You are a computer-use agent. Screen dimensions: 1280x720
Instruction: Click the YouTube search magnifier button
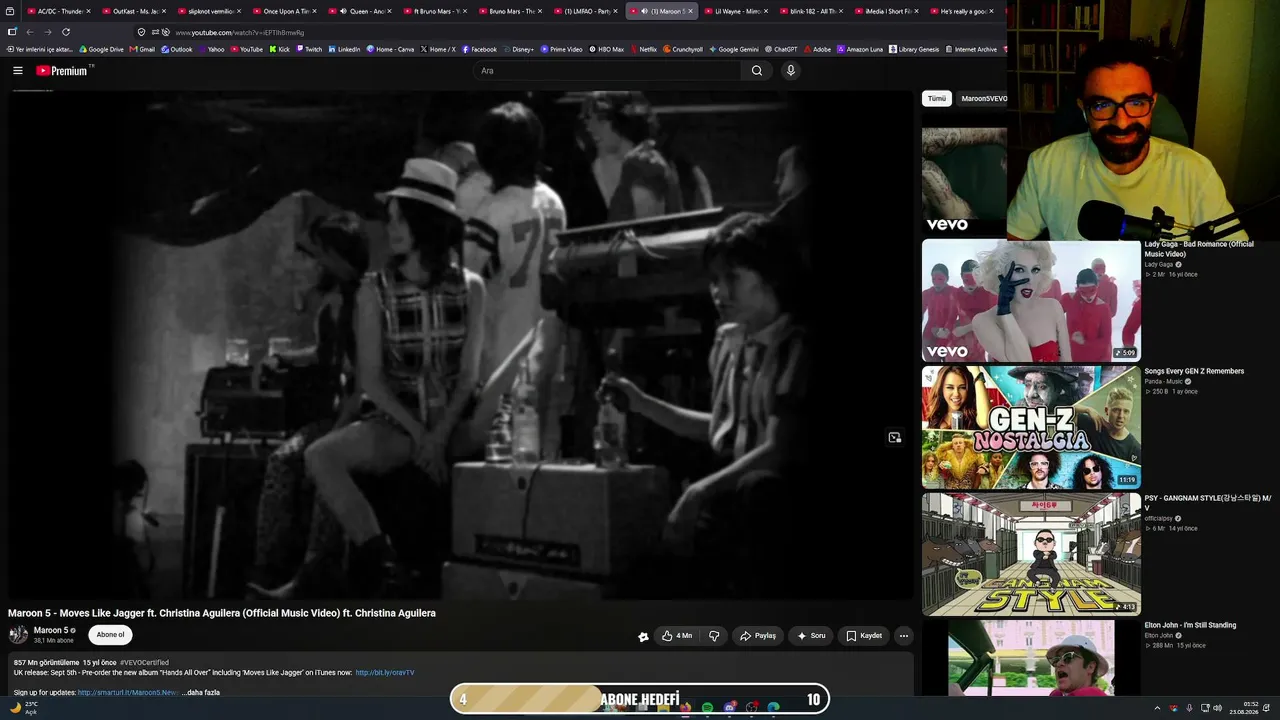click(757, 71)
